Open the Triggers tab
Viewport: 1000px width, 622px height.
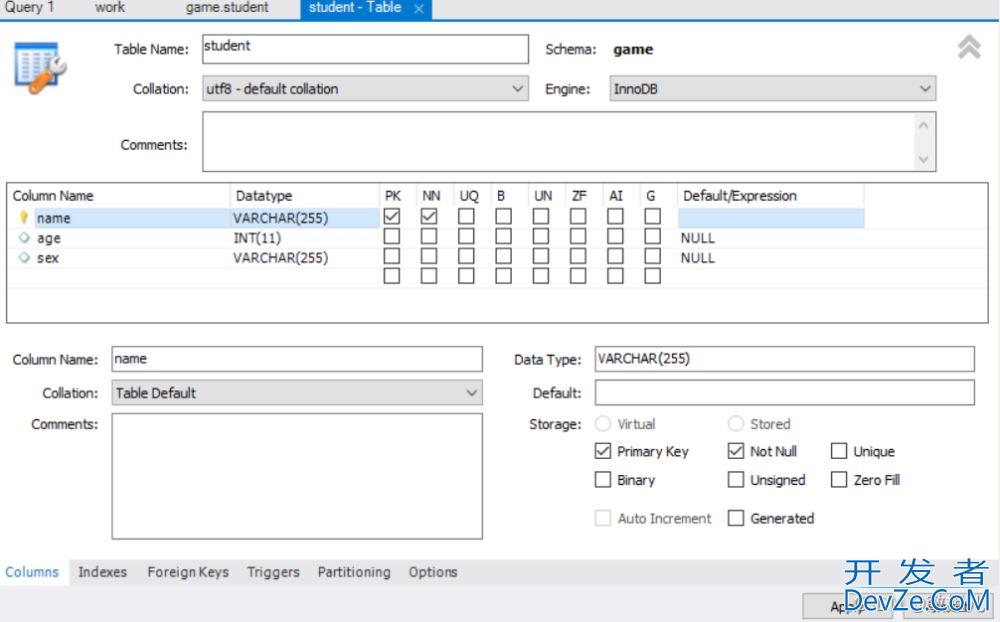coord(274,572)
